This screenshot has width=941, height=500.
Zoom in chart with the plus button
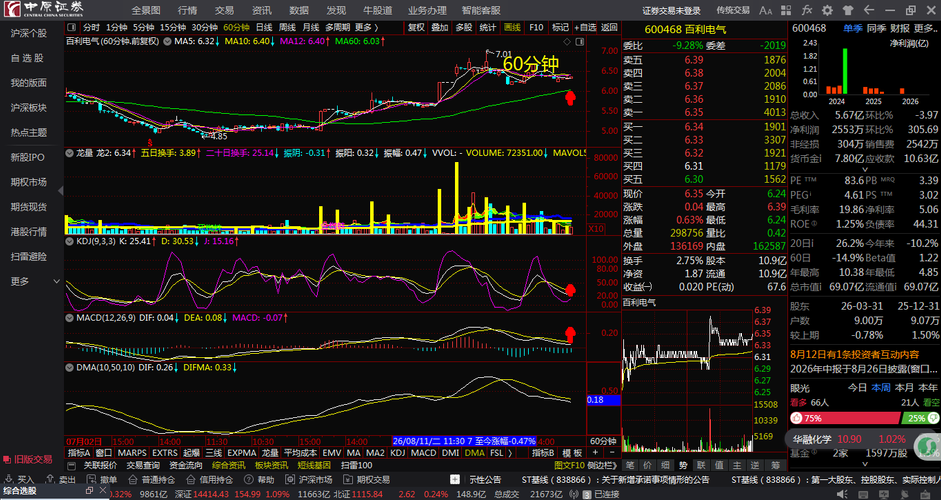[595, 453]
